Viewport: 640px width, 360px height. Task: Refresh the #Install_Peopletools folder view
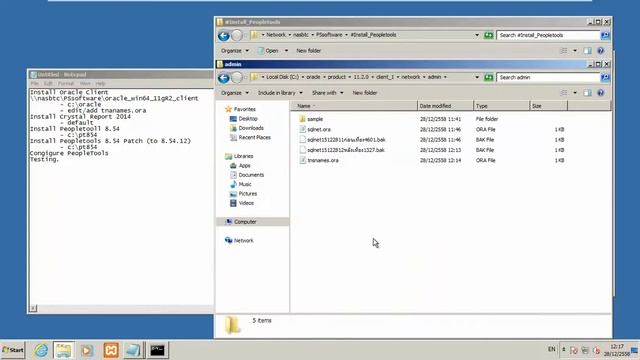(x=489, y=35)
